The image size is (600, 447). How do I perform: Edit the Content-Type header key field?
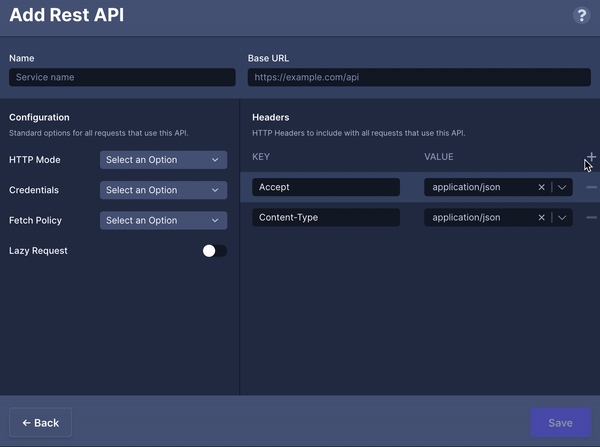coord(325,217)
